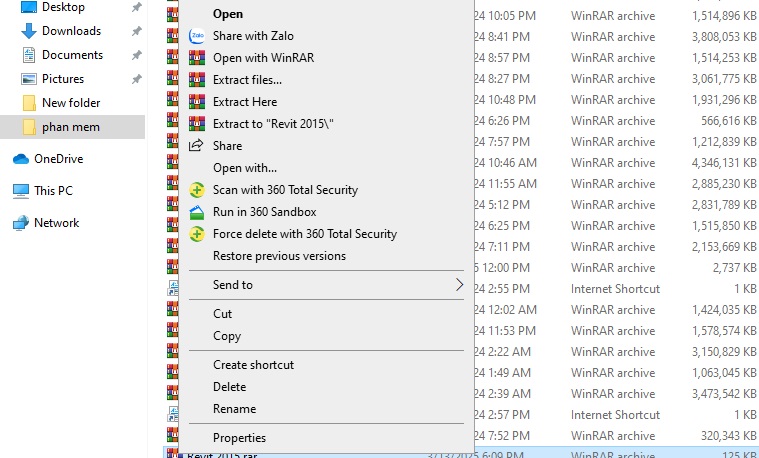Click the sandbox icon for Run in 360 Sandbox

coord(198,212)
